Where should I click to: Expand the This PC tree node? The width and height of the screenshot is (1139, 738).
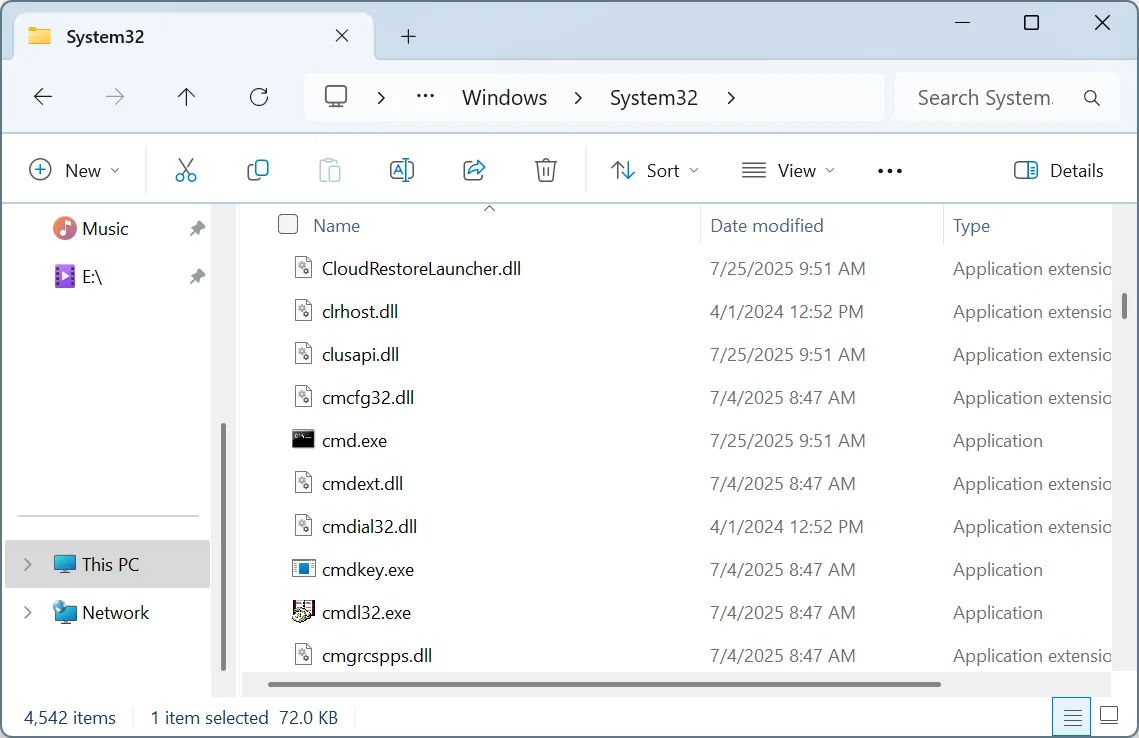pos(28,564)
